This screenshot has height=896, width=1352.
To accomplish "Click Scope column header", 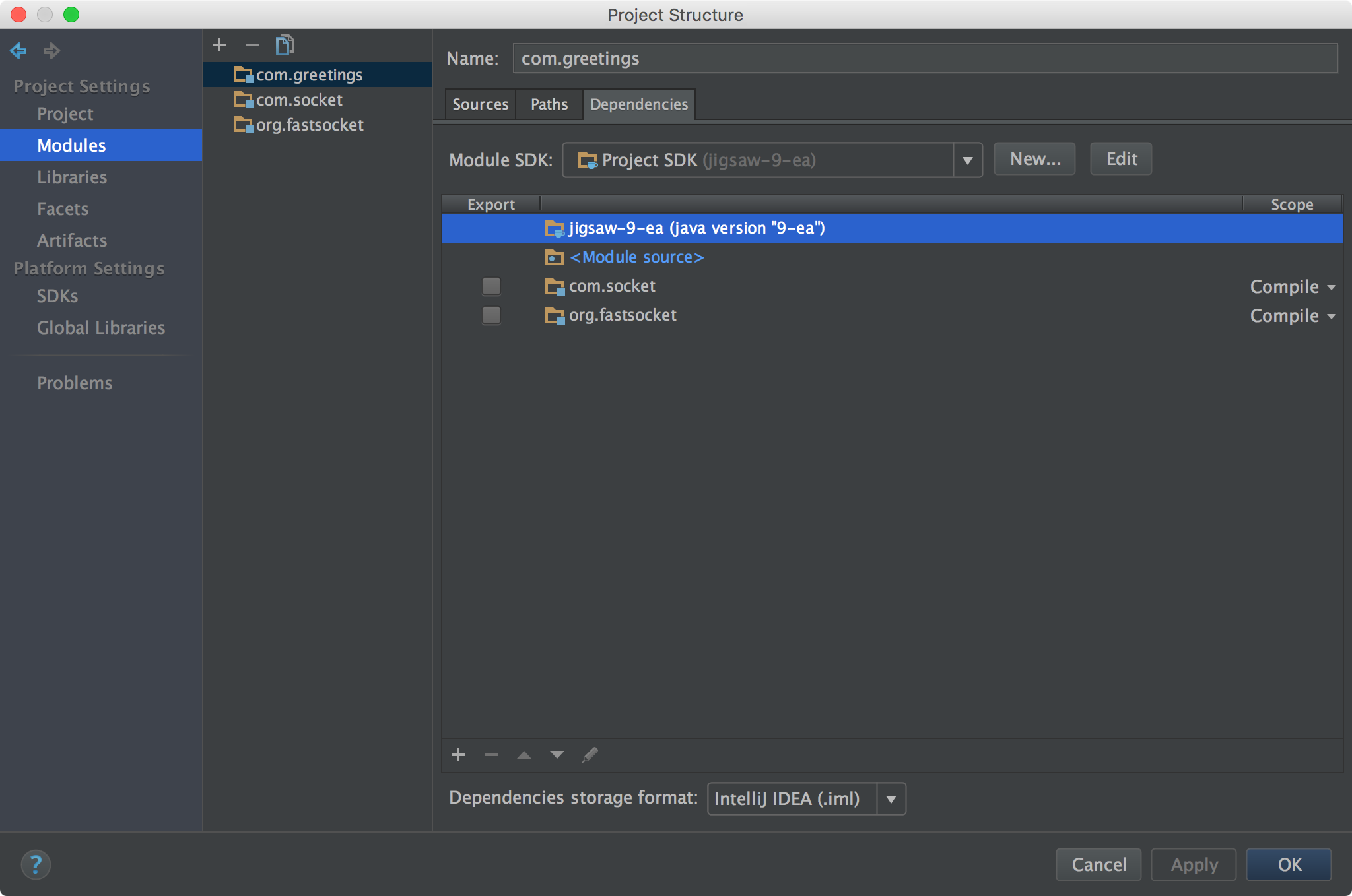I will (x=1293, y=205).
